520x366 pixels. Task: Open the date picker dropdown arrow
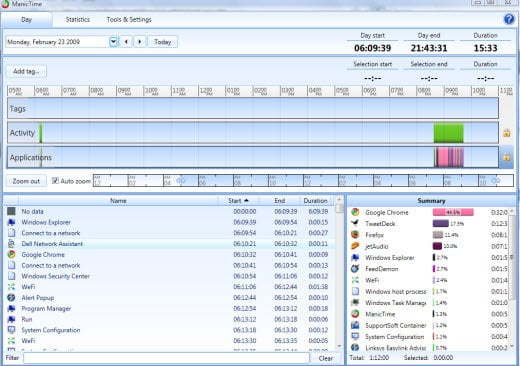pyautogui.click(x=114, y=42)
